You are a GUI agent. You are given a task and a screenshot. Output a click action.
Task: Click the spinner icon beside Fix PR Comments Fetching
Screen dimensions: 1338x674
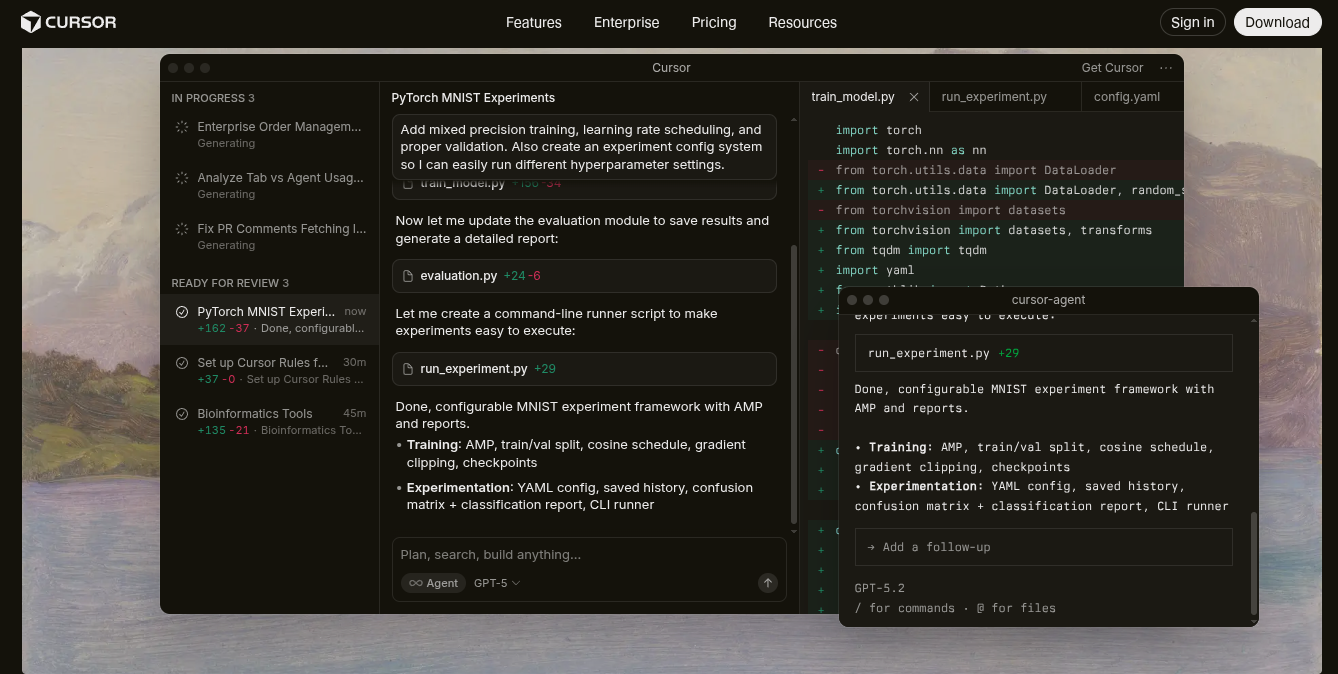[182, 229]
